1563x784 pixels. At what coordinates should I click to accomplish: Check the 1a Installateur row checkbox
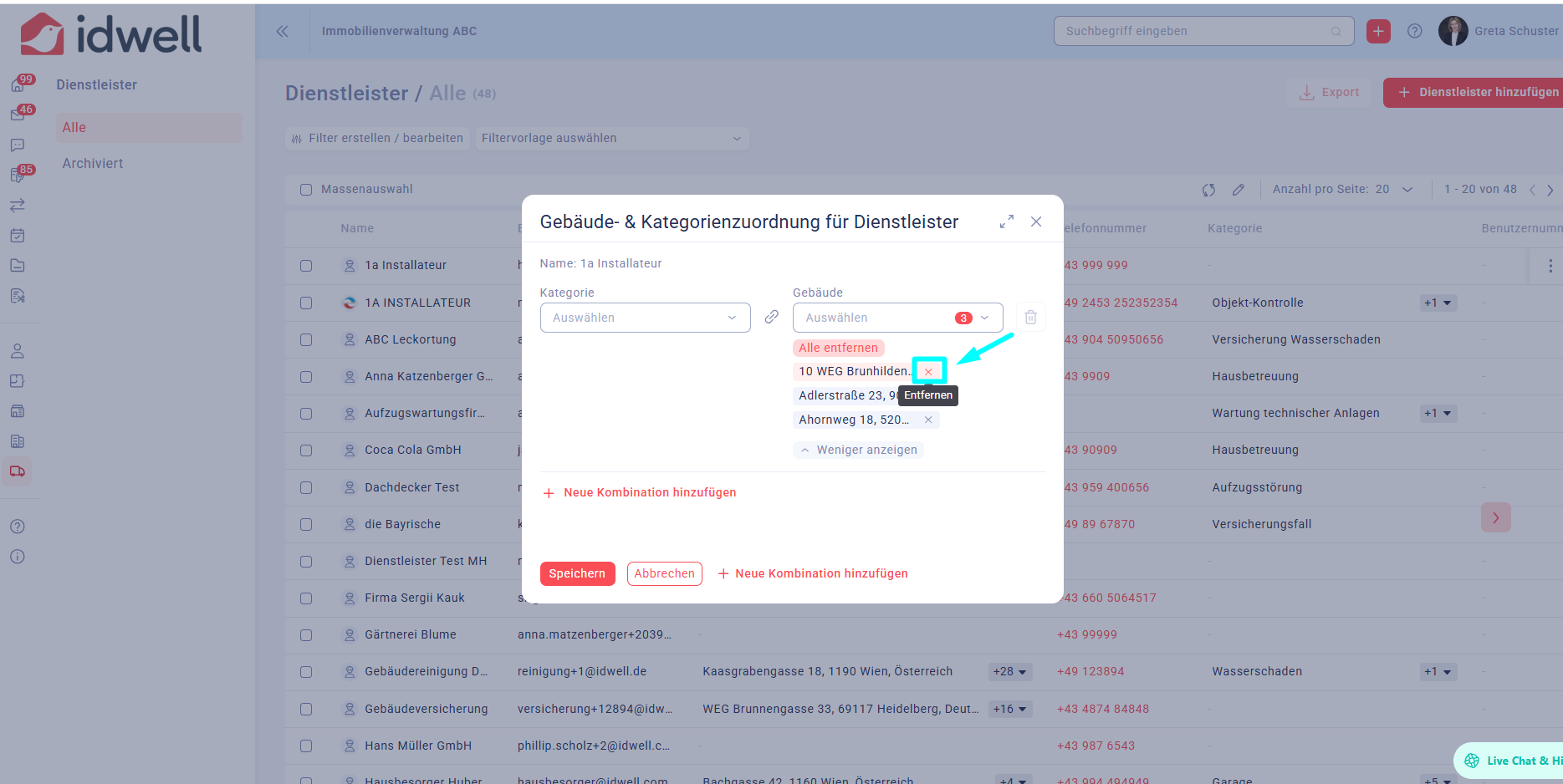tap(306, 266)
